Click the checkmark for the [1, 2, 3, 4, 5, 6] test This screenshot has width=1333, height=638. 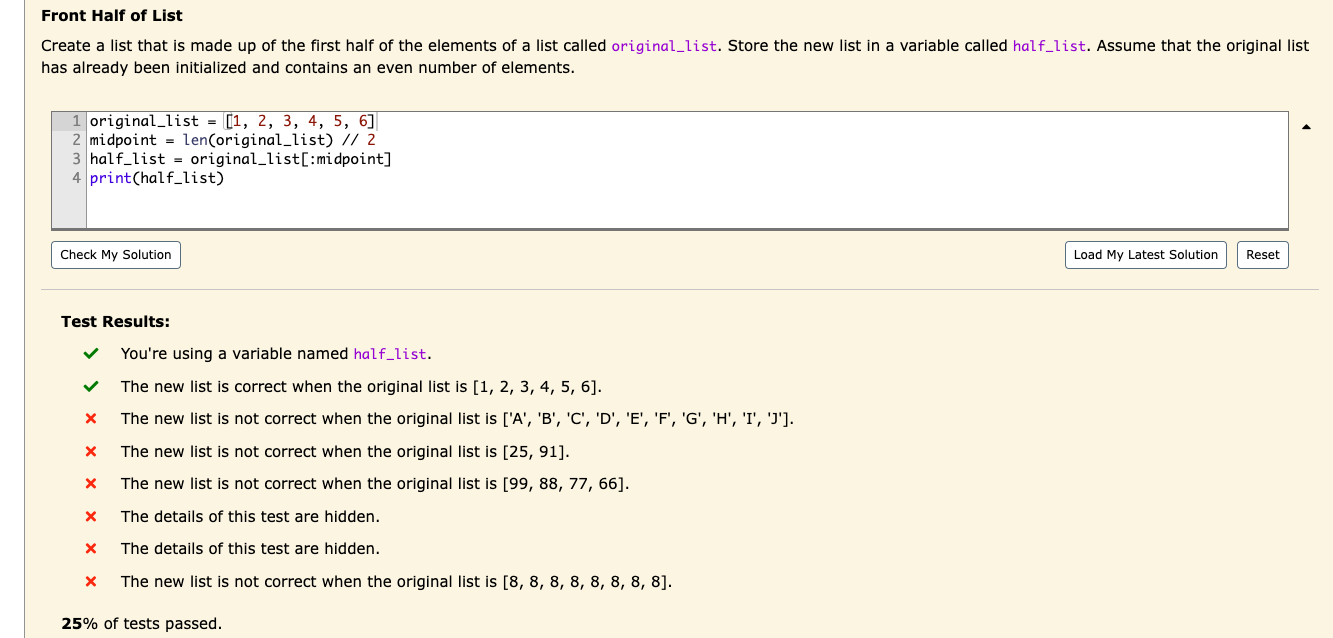[x=91, y=386]
